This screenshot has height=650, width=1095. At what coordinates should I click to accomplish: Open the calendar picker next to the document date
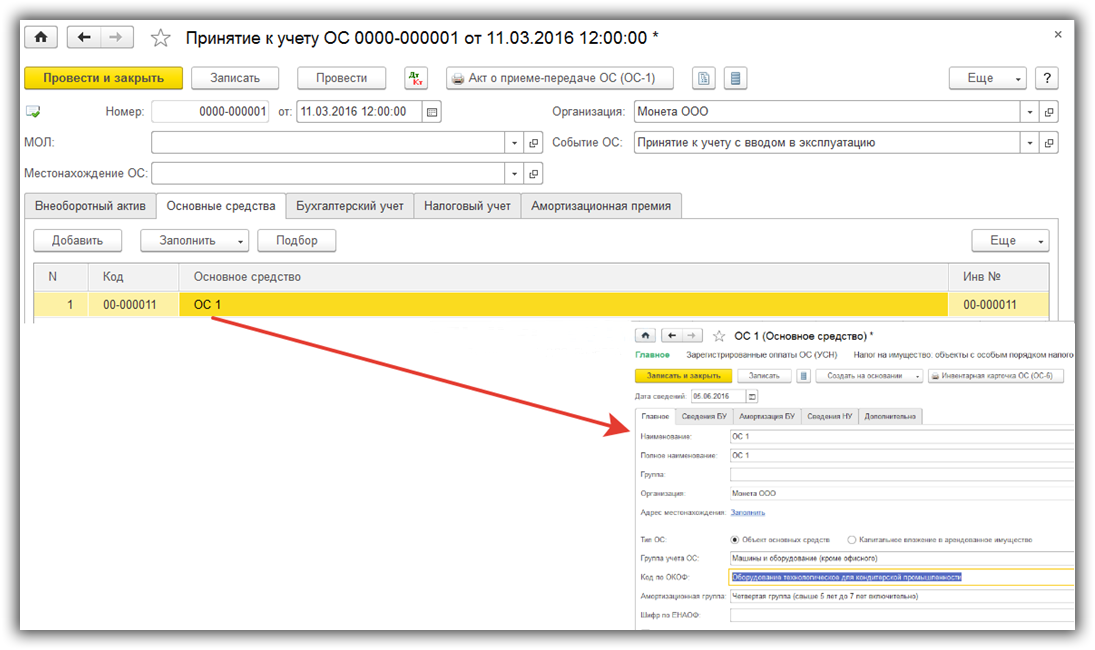[432, 112]
